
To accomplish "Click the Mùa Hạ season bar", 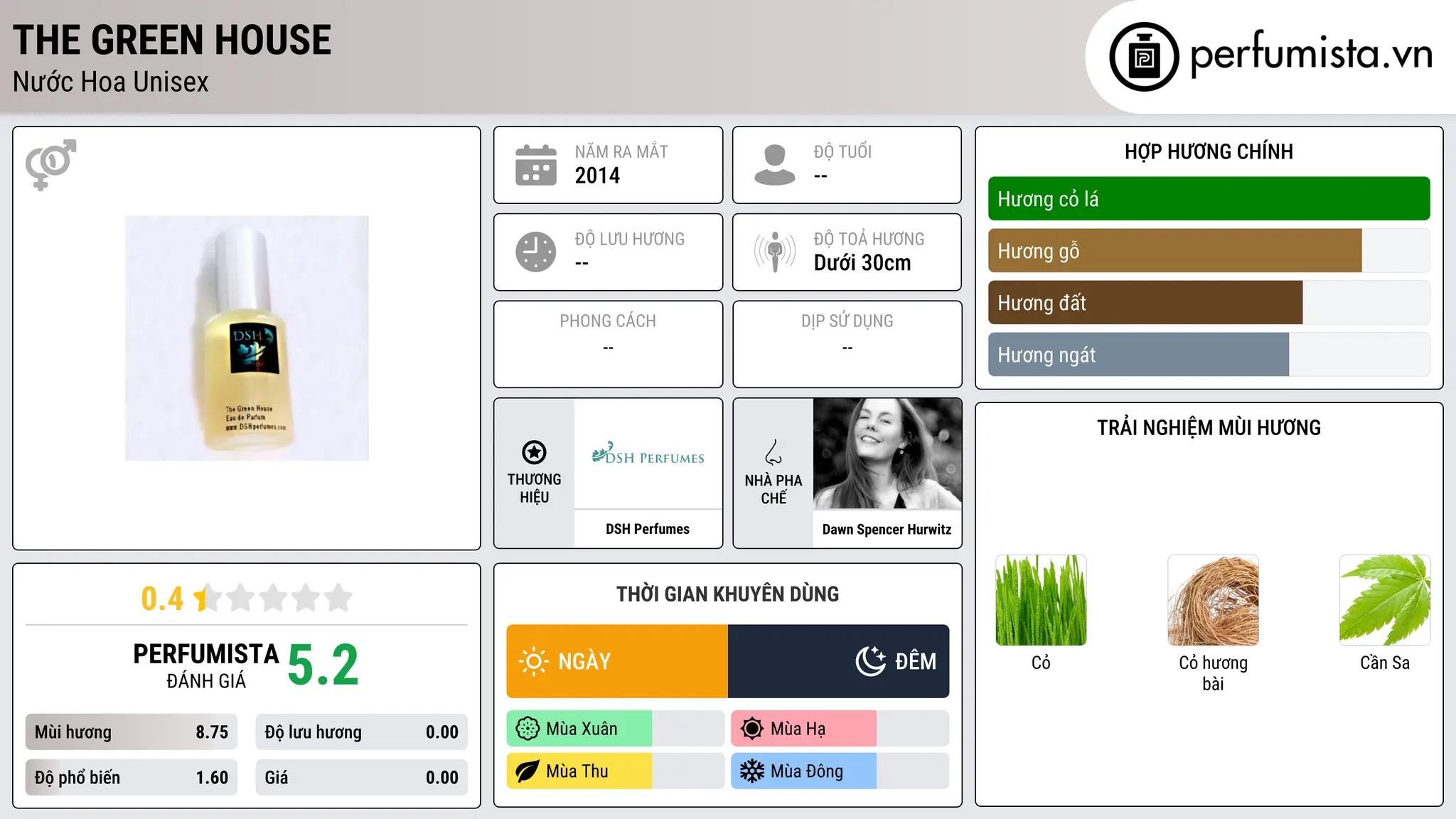I will pos(840,729).
